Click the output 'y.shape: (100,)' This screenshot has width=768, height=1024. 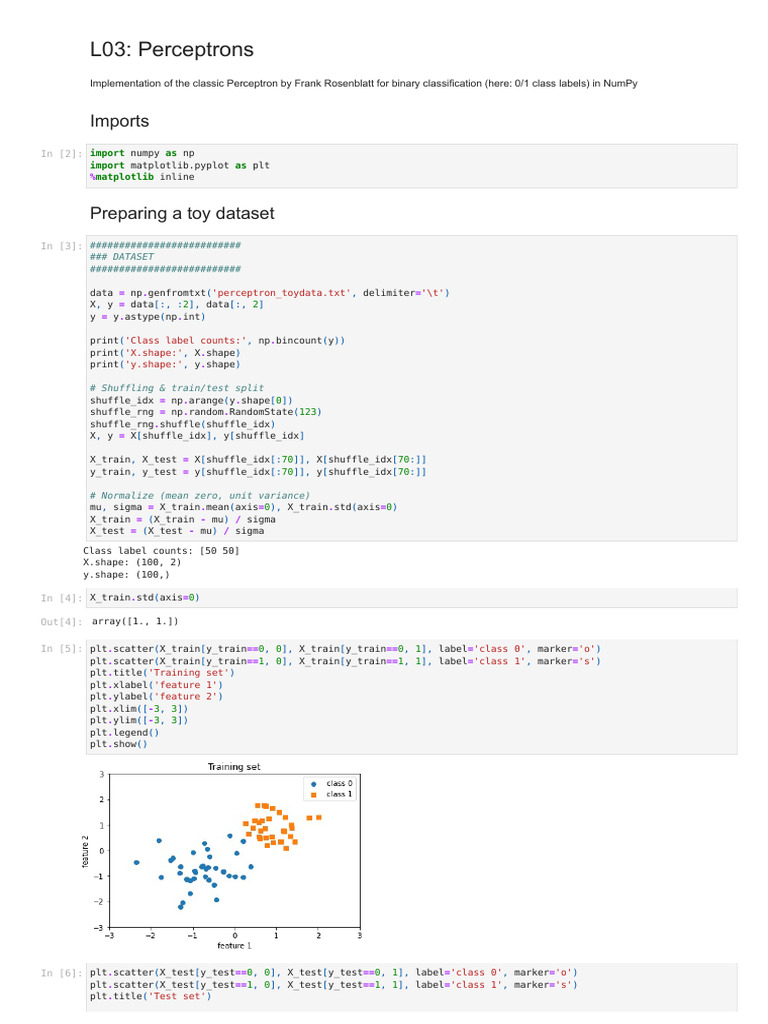click(126, 575)
